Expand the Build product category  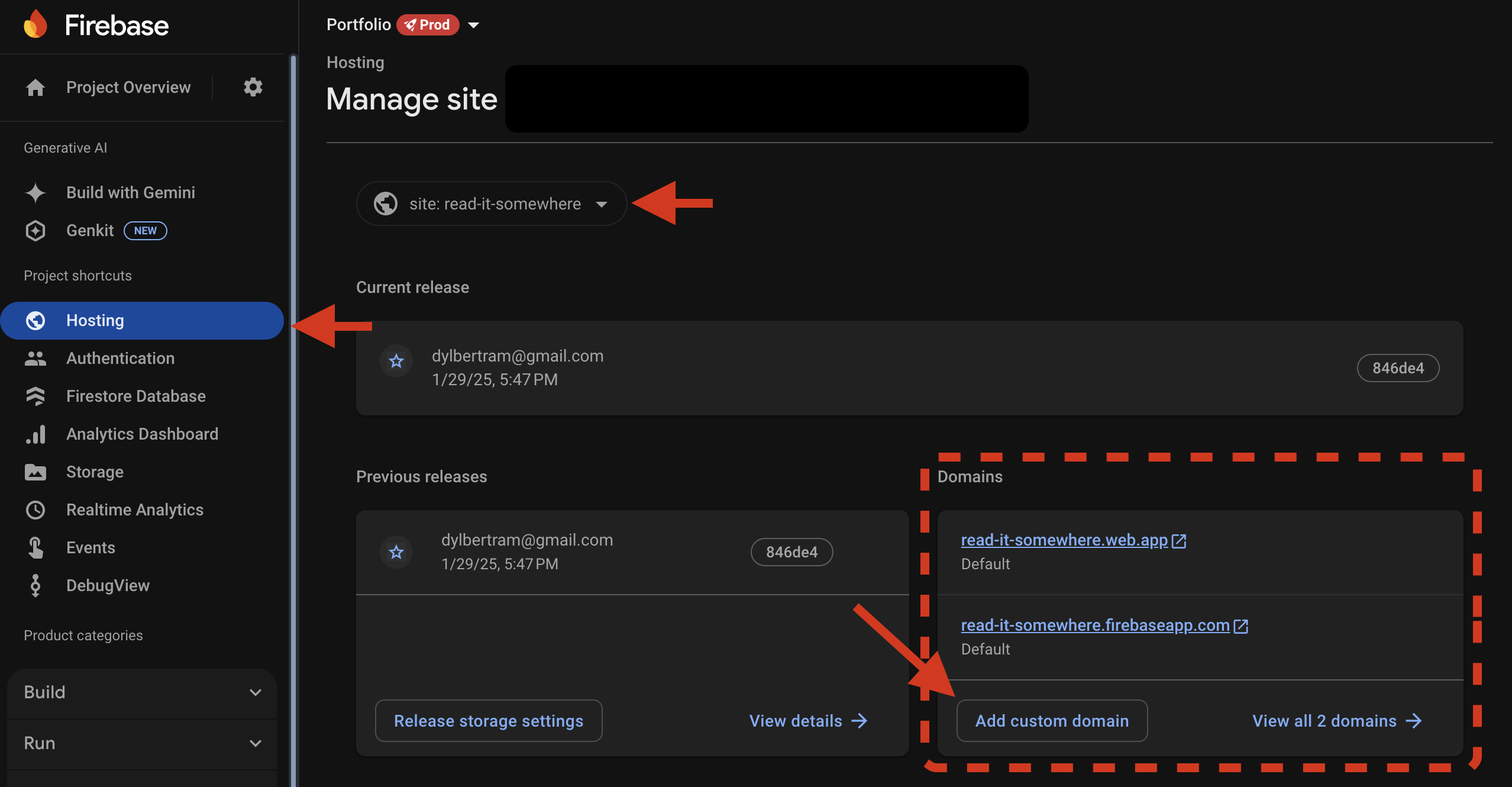tap(142, 692)
